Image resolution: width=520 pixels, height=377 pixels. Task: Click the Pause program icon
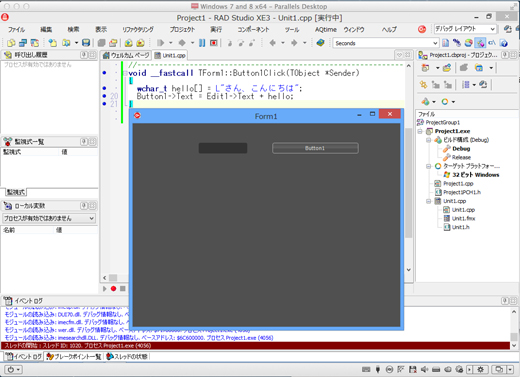202,43
